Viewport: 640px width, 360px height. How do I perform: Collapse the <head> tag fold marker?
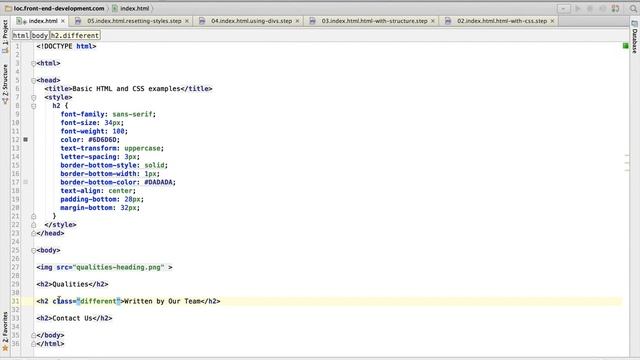33,81
